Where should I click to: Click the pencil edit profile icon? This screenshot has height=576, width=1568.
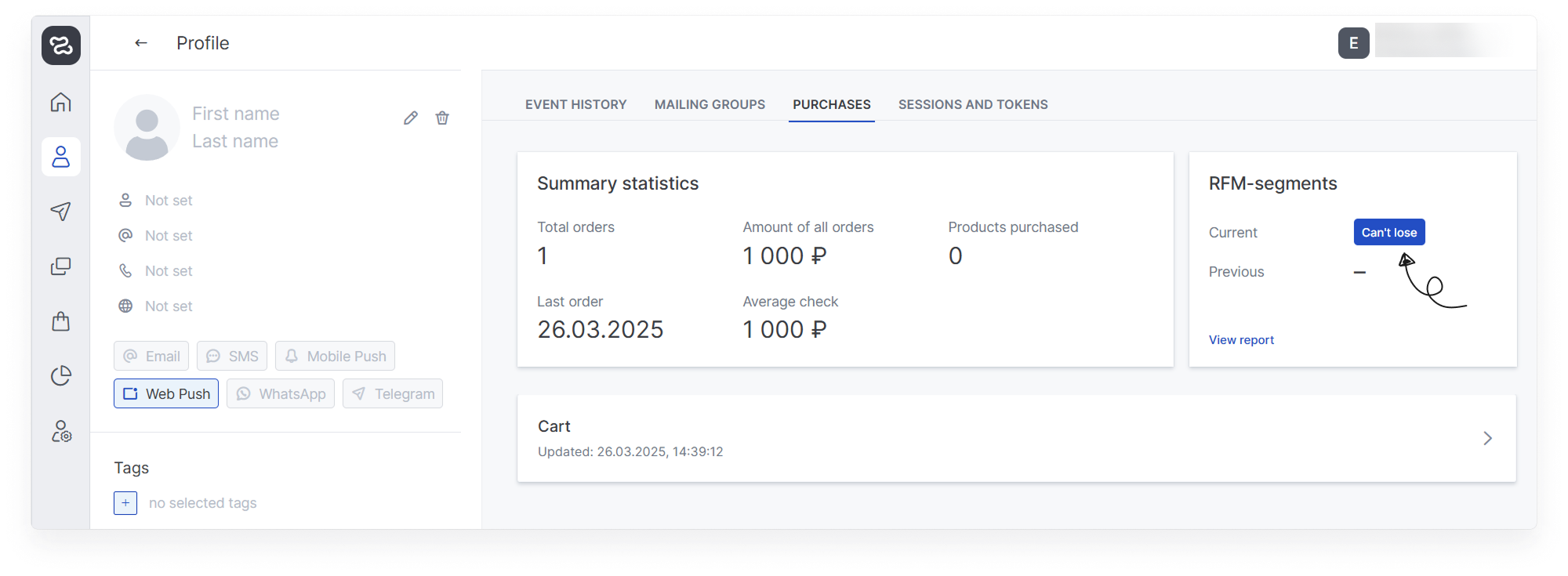tap(411, 118)
